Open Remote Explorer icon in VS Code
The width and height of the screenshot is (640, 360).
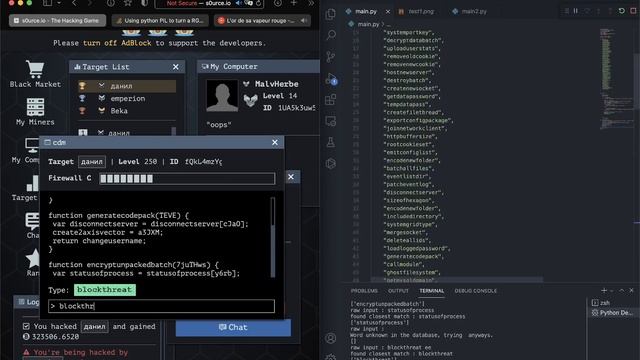coord(331,121)
